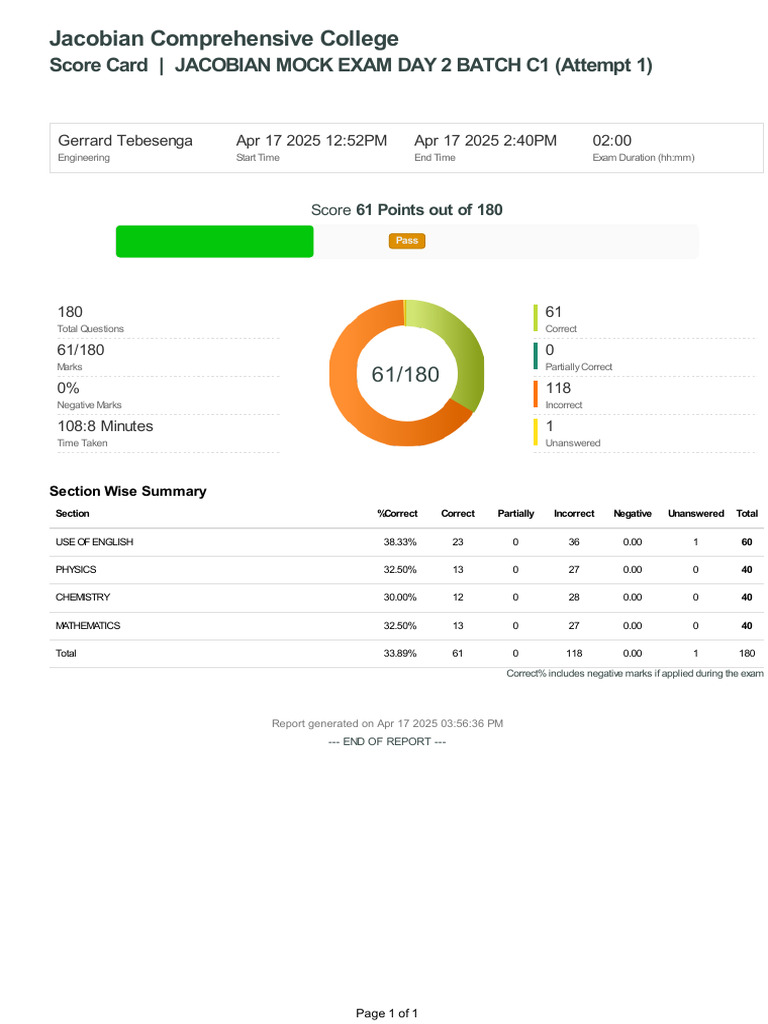Click the 30.00% Chemistry percentage
The width and height of the screenshot is (768, 1024).
400,597
